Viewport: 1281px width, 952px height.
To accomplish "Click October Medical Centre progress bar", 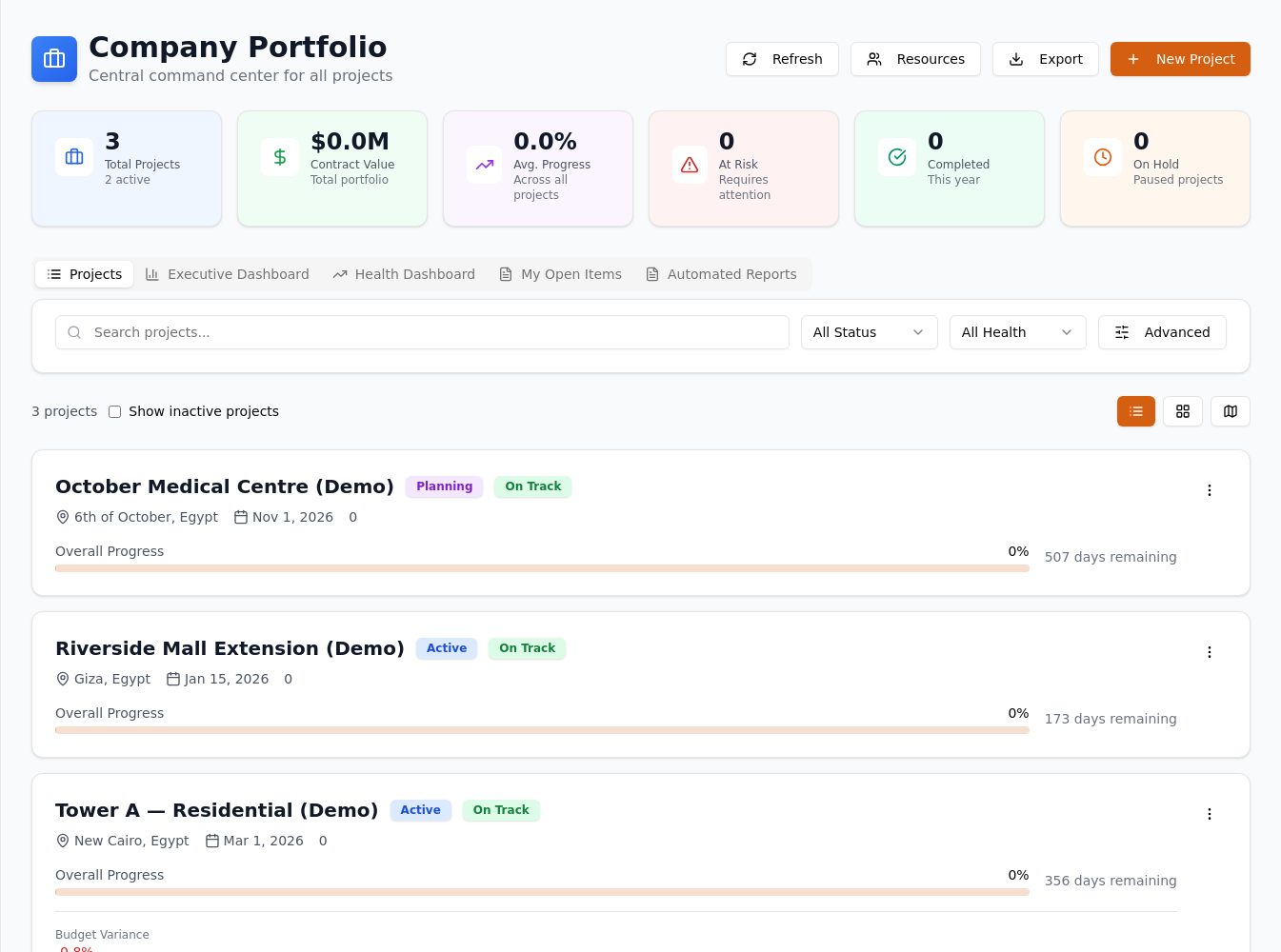I will [542, 568].
